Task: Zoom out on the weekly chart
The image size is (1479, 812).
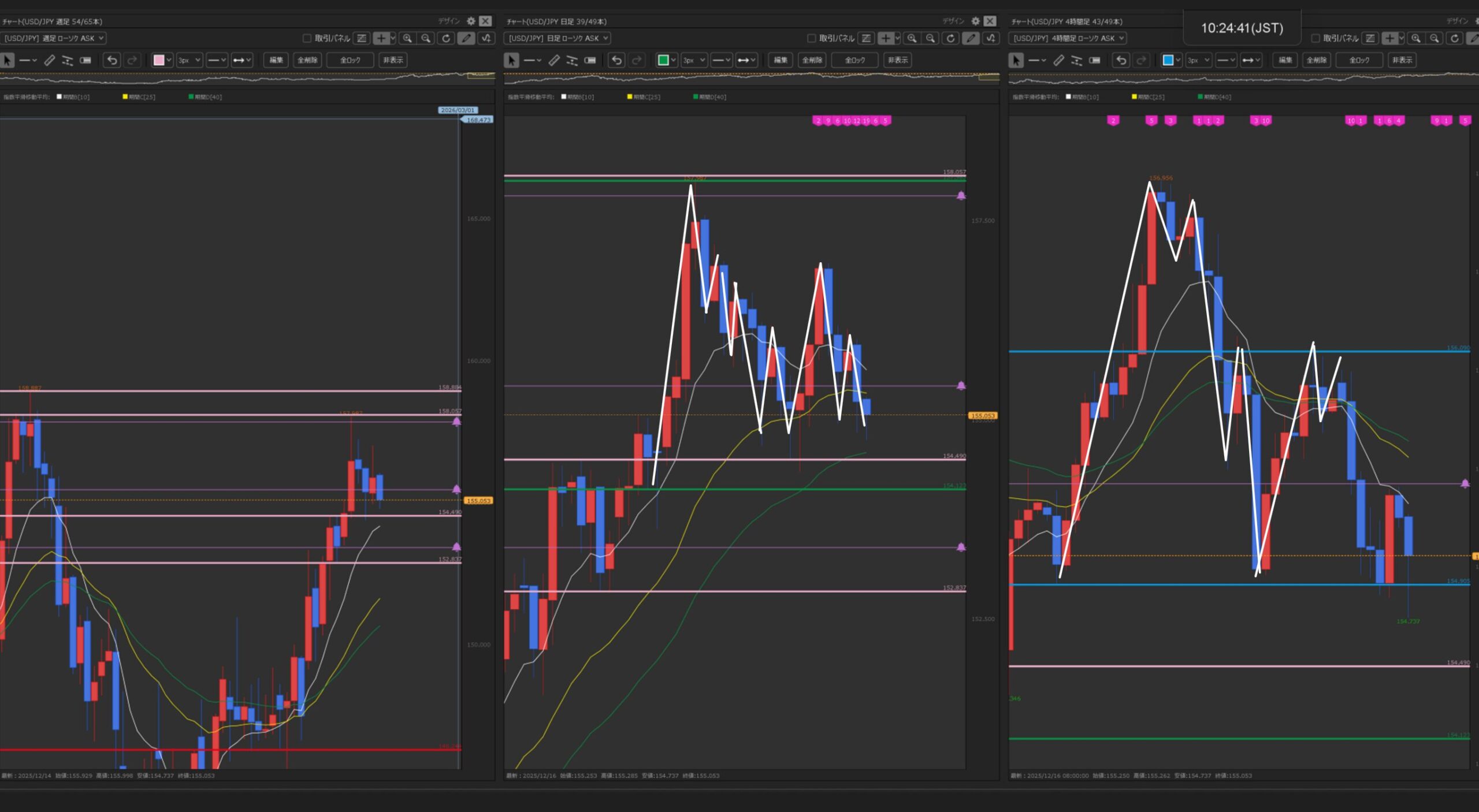Action: pyautogui.click(x=426, y=38)
